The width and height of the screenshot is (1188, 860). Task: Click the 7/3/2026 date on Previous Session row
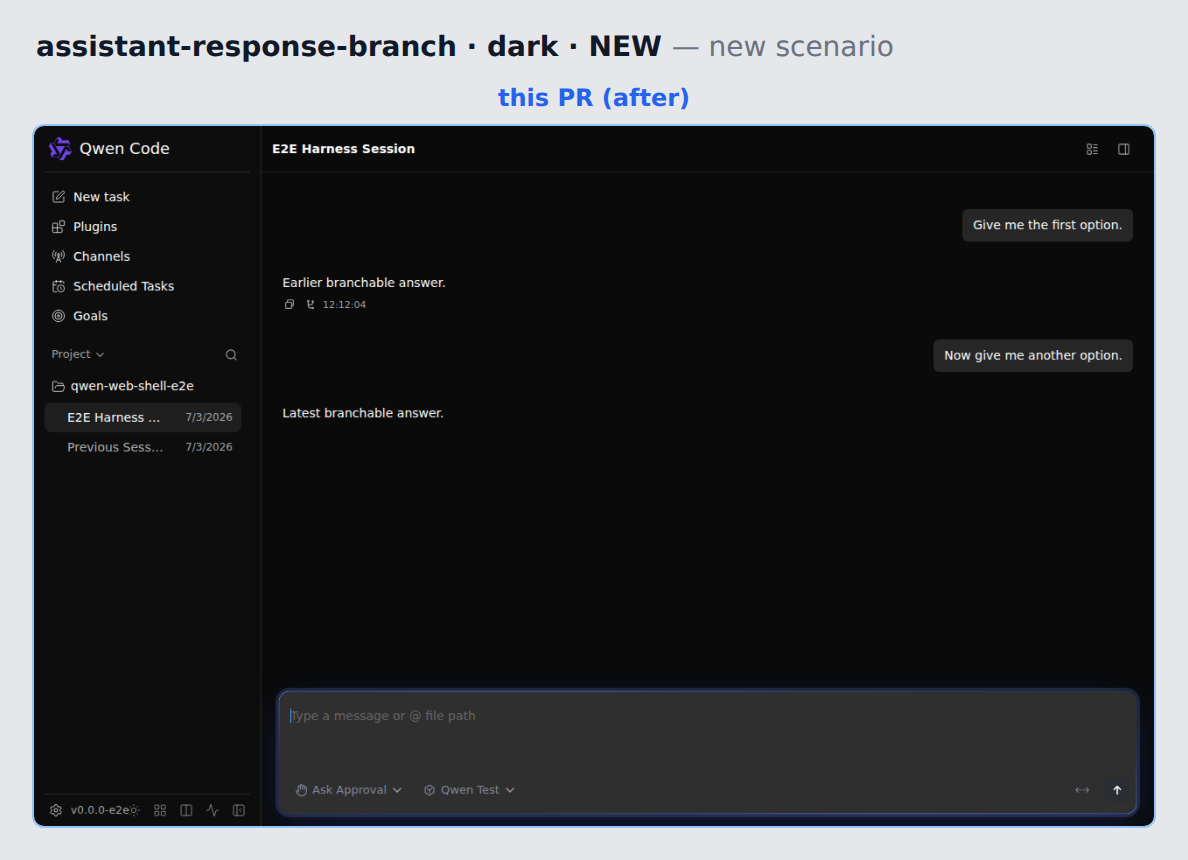pos(209,447)
